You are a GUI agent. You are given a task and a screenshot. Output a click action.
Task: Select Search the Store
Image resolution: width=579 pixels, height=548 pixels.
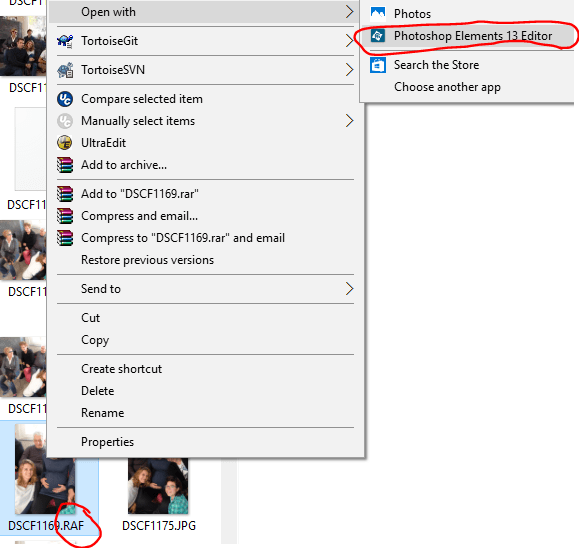pos(467,65)
